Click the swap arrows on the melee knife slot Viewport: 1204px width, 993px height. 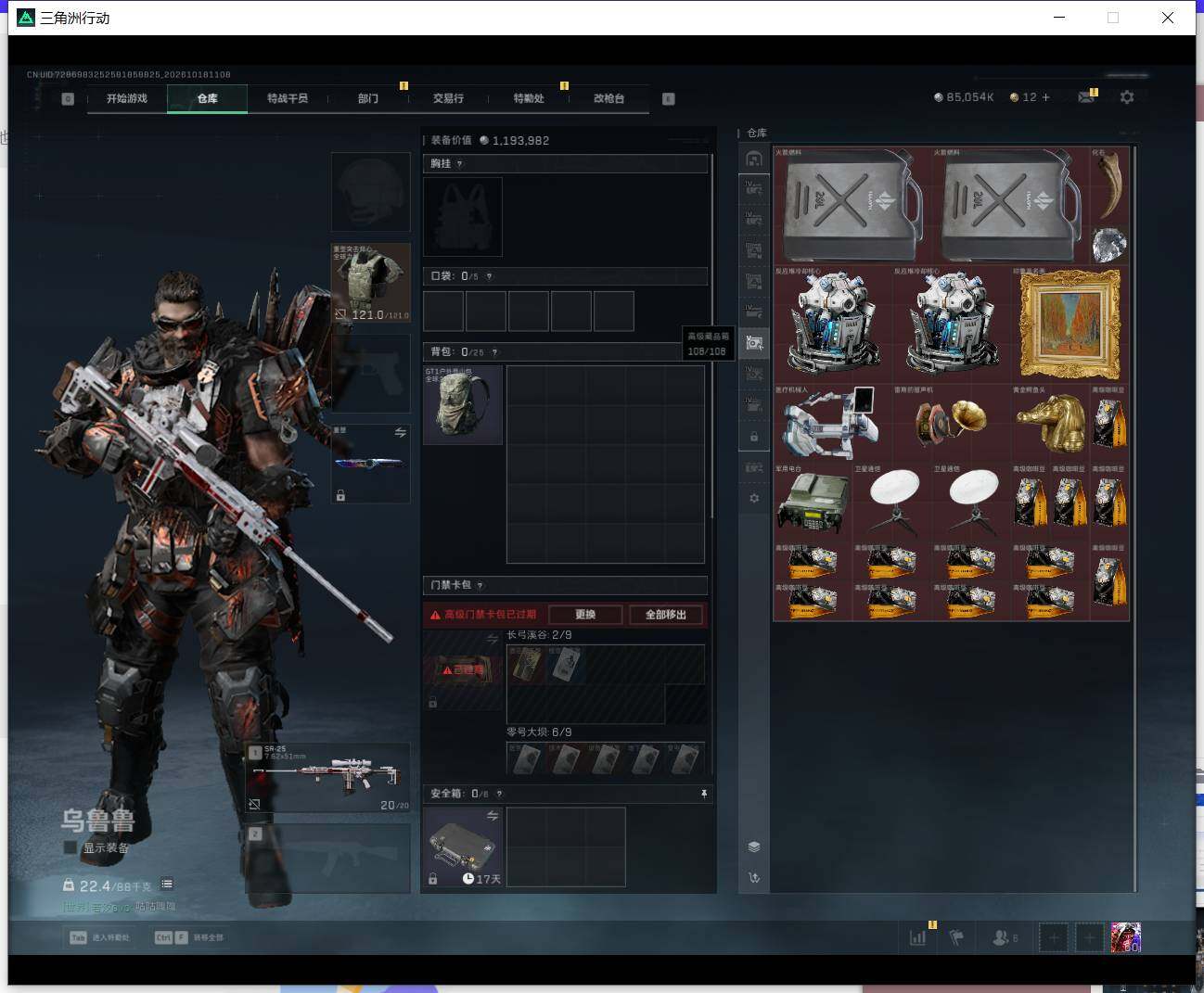[x=401, y=433]
